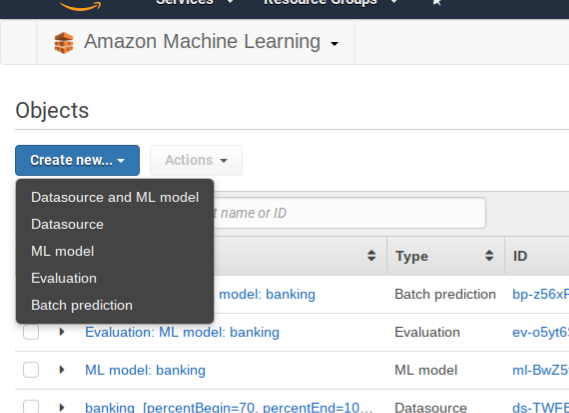Screen dimensions: 569x413
Task: Click the name or ID filter field
Action: [x=349, y=213]
